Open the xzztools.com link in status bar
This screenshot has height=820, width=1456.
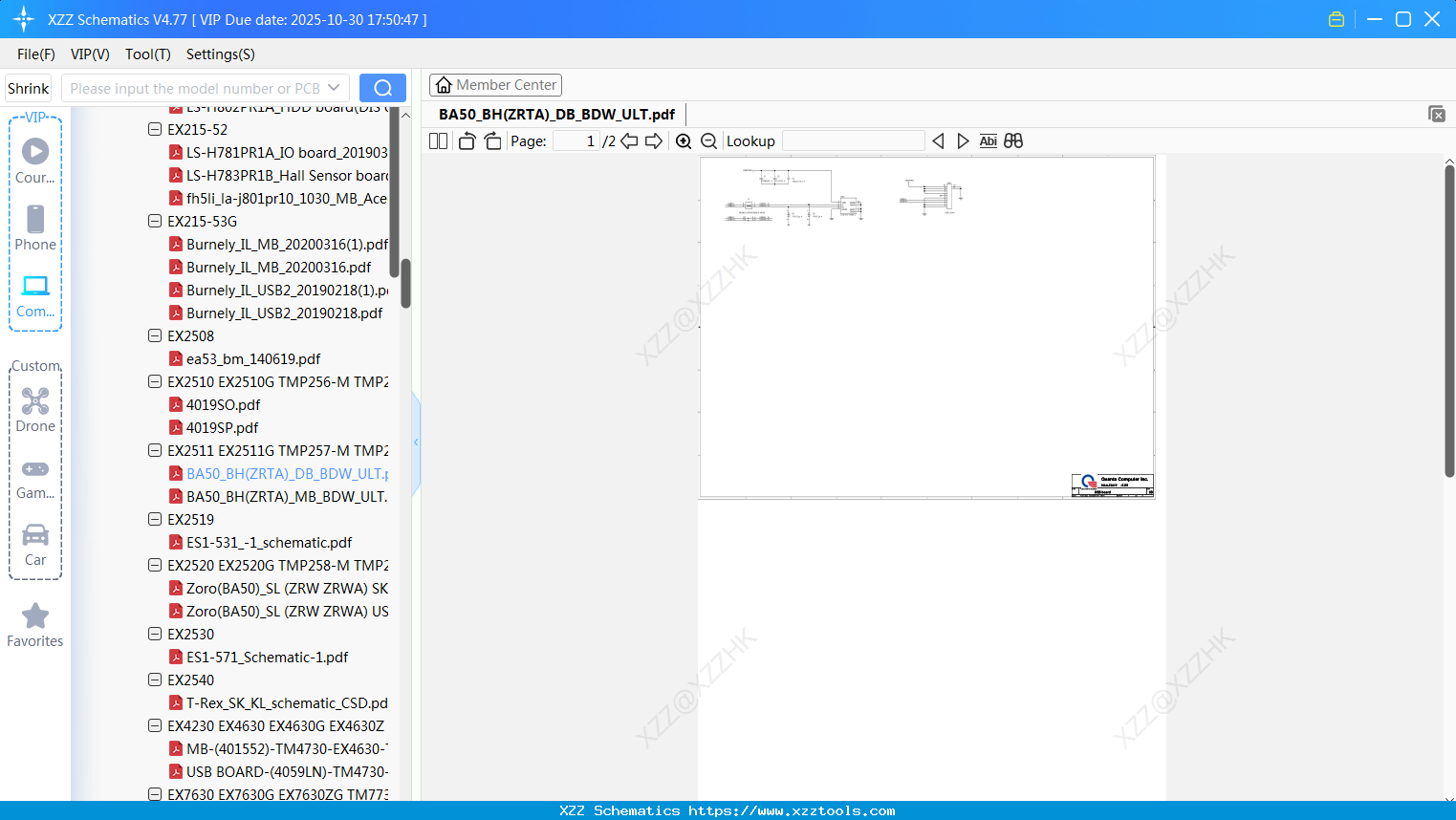(792, 810)
